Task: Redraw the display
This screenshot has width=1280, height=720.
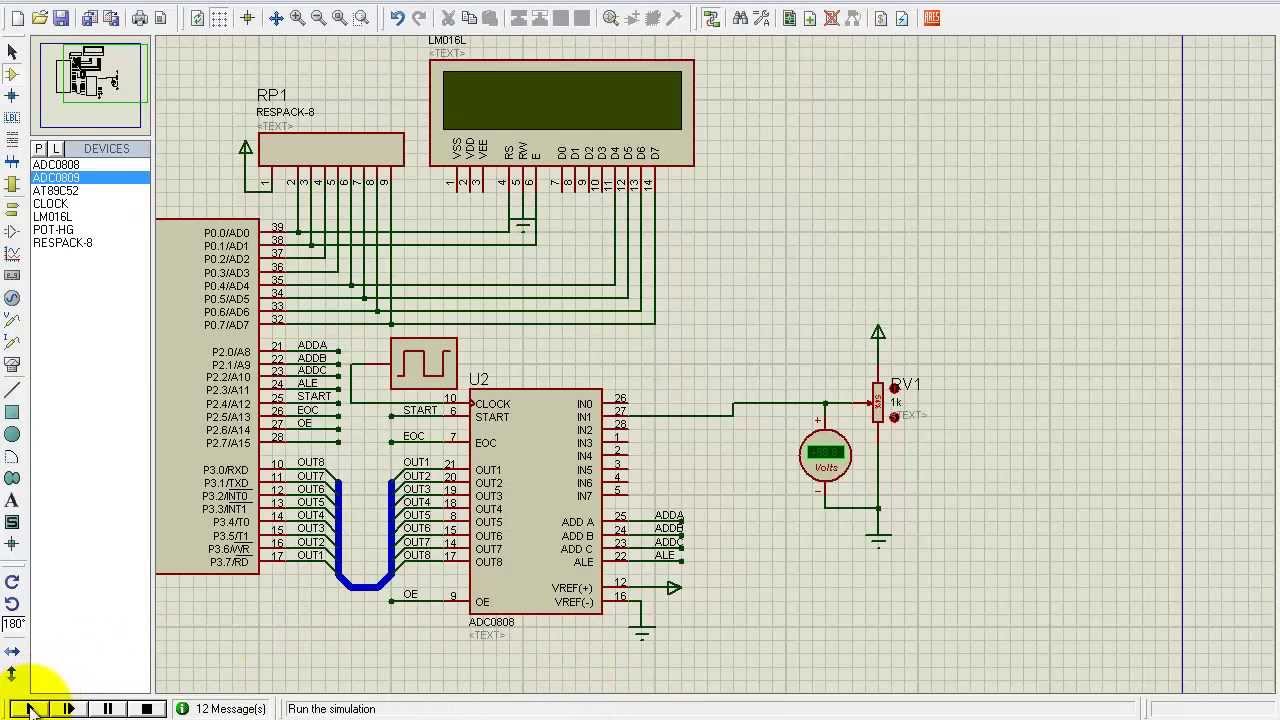Action: pyautogui.click(x=197, y=18)
